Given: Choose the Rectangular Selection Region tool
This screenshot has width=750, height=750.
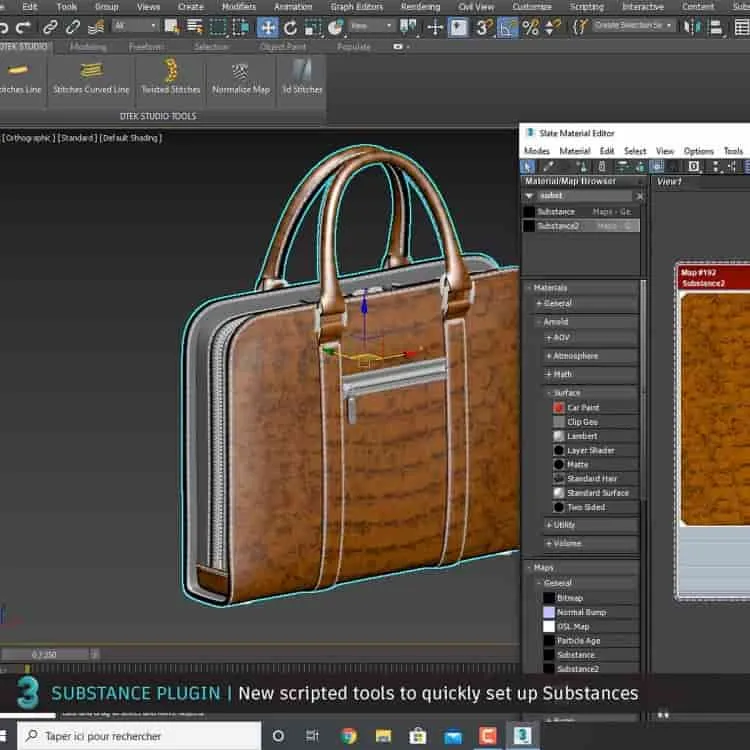Looking at the screenshot, I should point(218,27).
